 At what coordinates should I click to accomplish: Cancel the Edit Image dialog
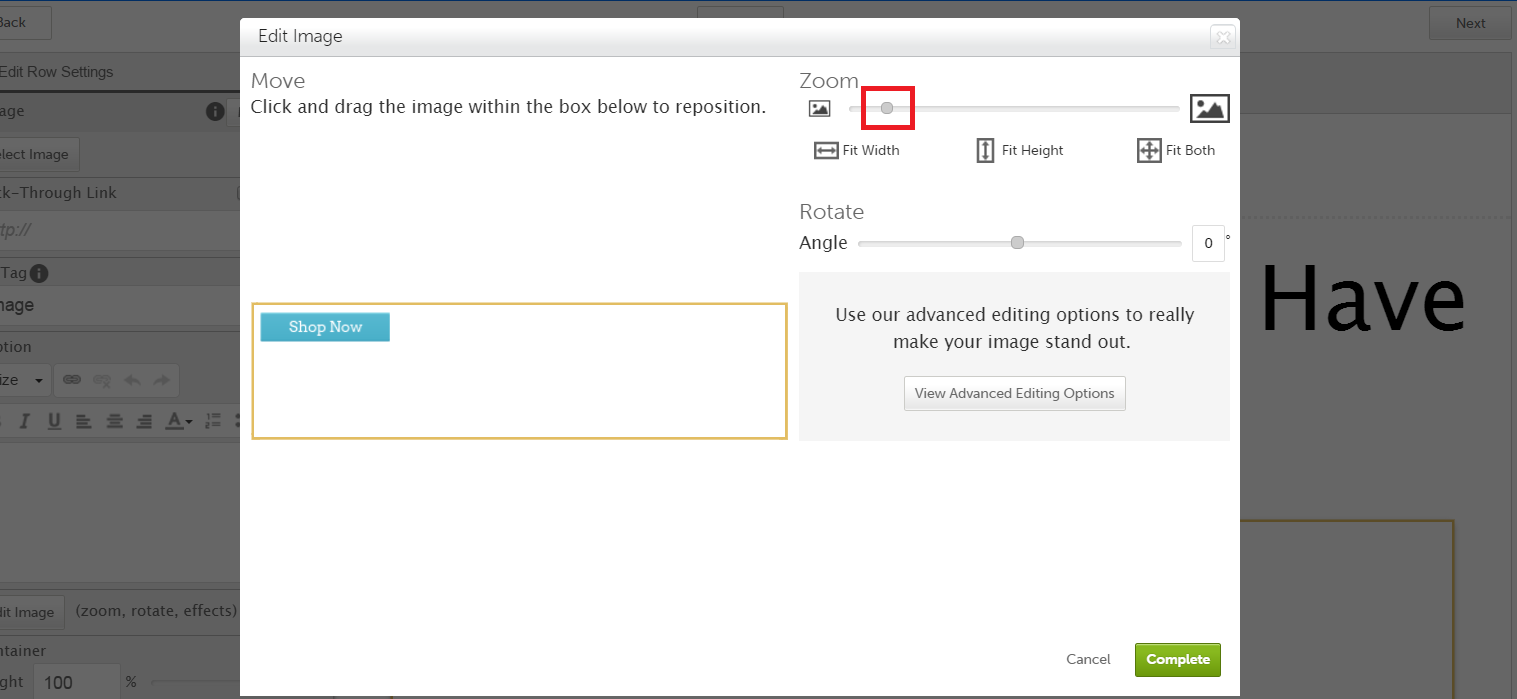[x=1088, y=659]
